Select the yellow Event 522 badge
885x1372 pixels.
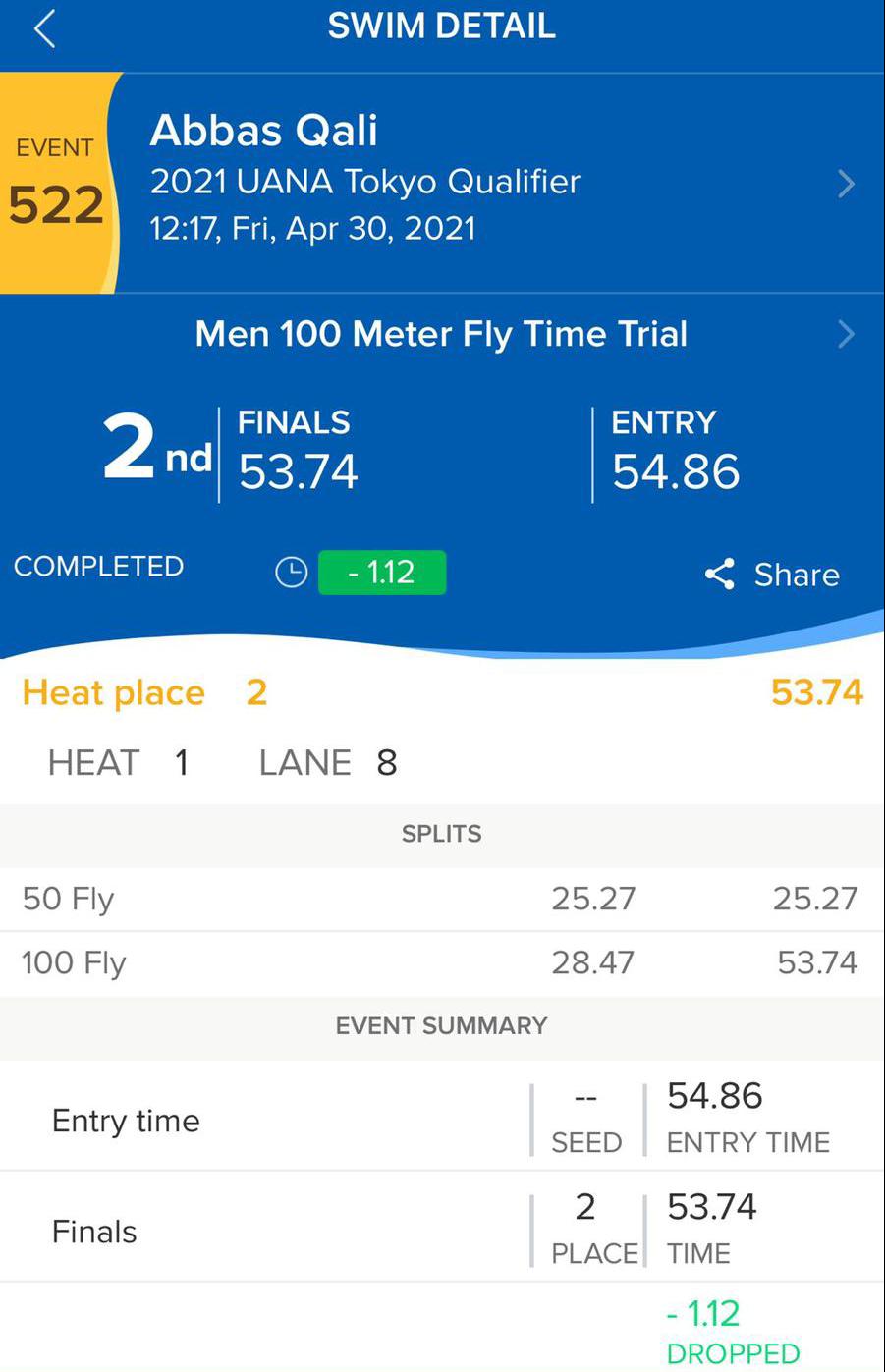[59, 183]
